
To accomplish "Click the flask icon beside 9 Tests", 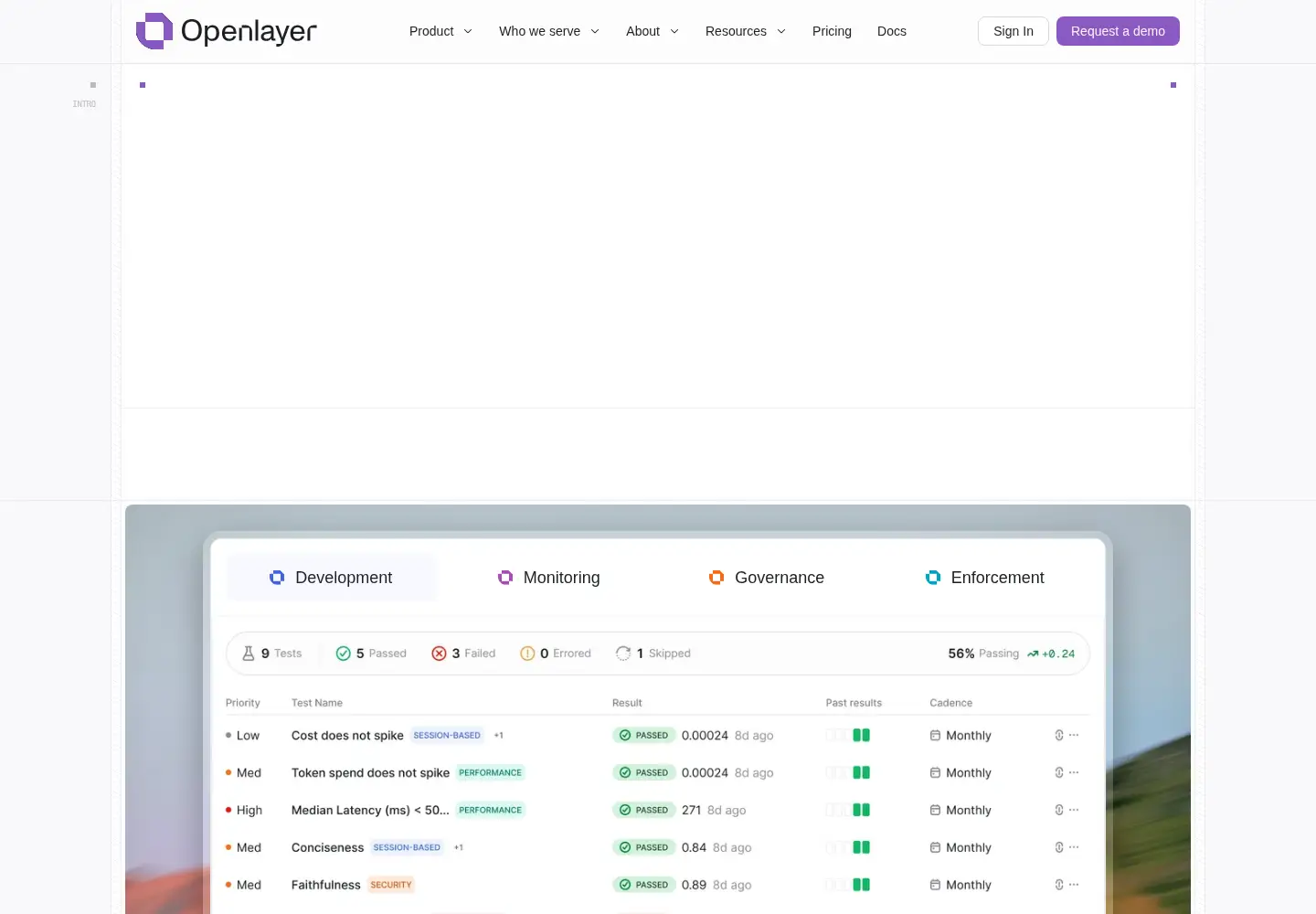I will [x=248, y=654].
